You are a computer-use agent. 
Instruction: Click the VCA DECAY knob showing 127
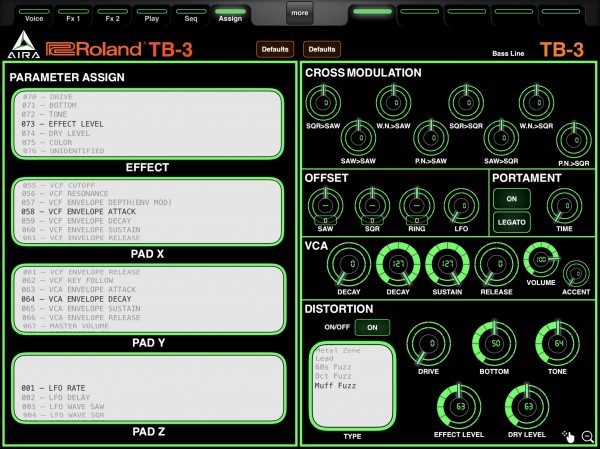click(x=398, y=264)
